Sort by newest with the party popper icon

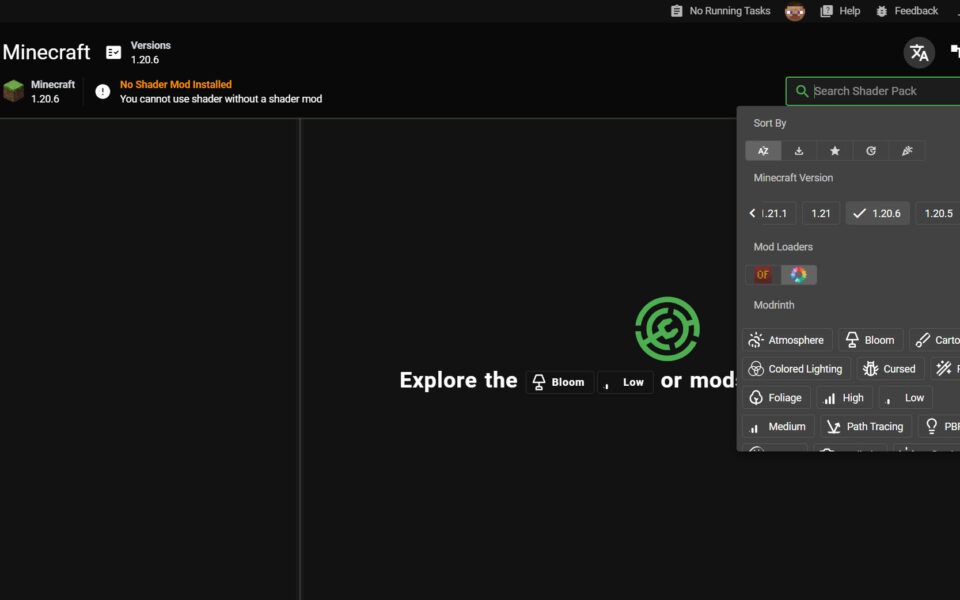point(907,151)
